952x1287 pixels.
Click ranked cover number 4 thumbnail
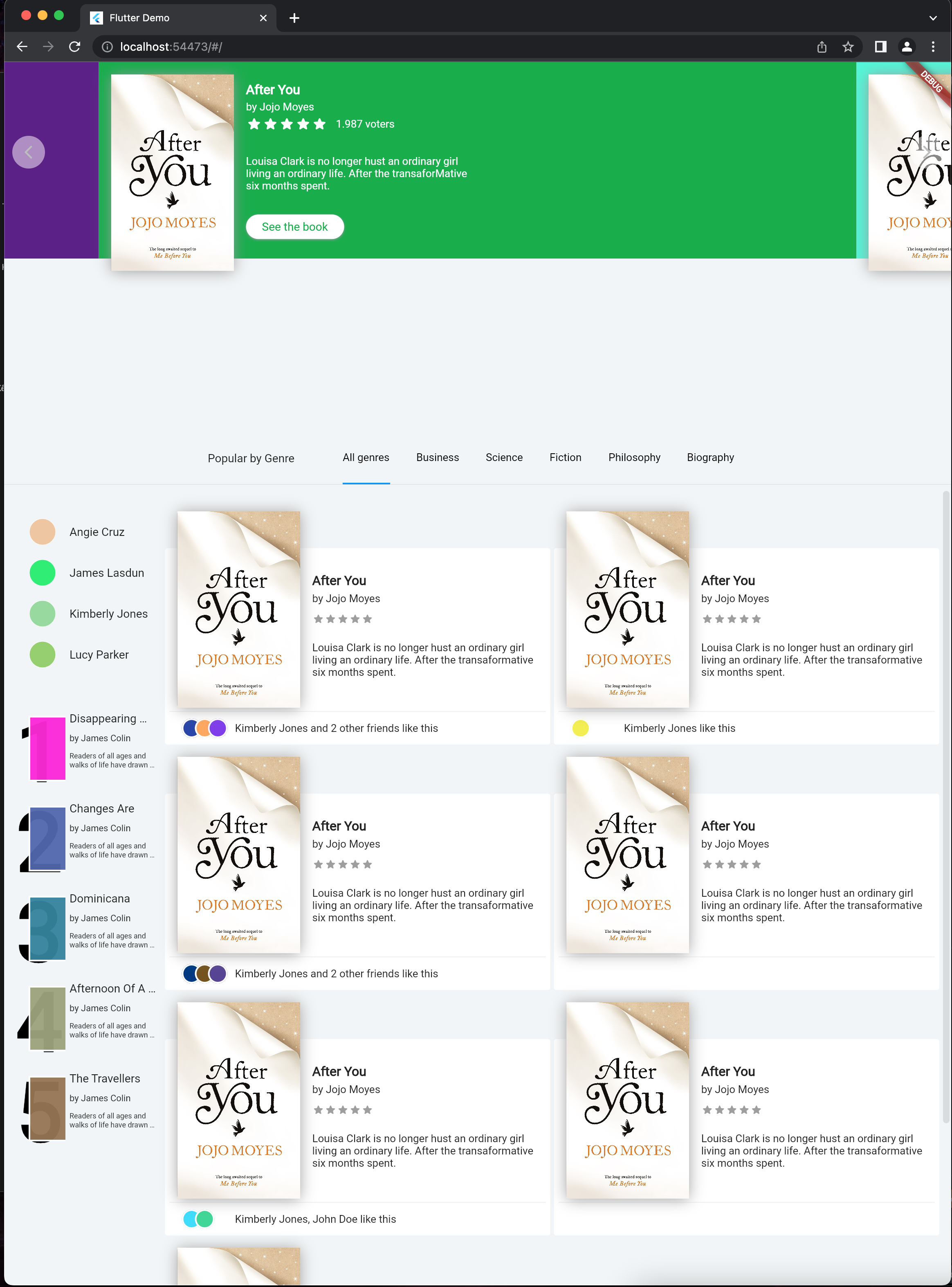tap(47, 1018)
